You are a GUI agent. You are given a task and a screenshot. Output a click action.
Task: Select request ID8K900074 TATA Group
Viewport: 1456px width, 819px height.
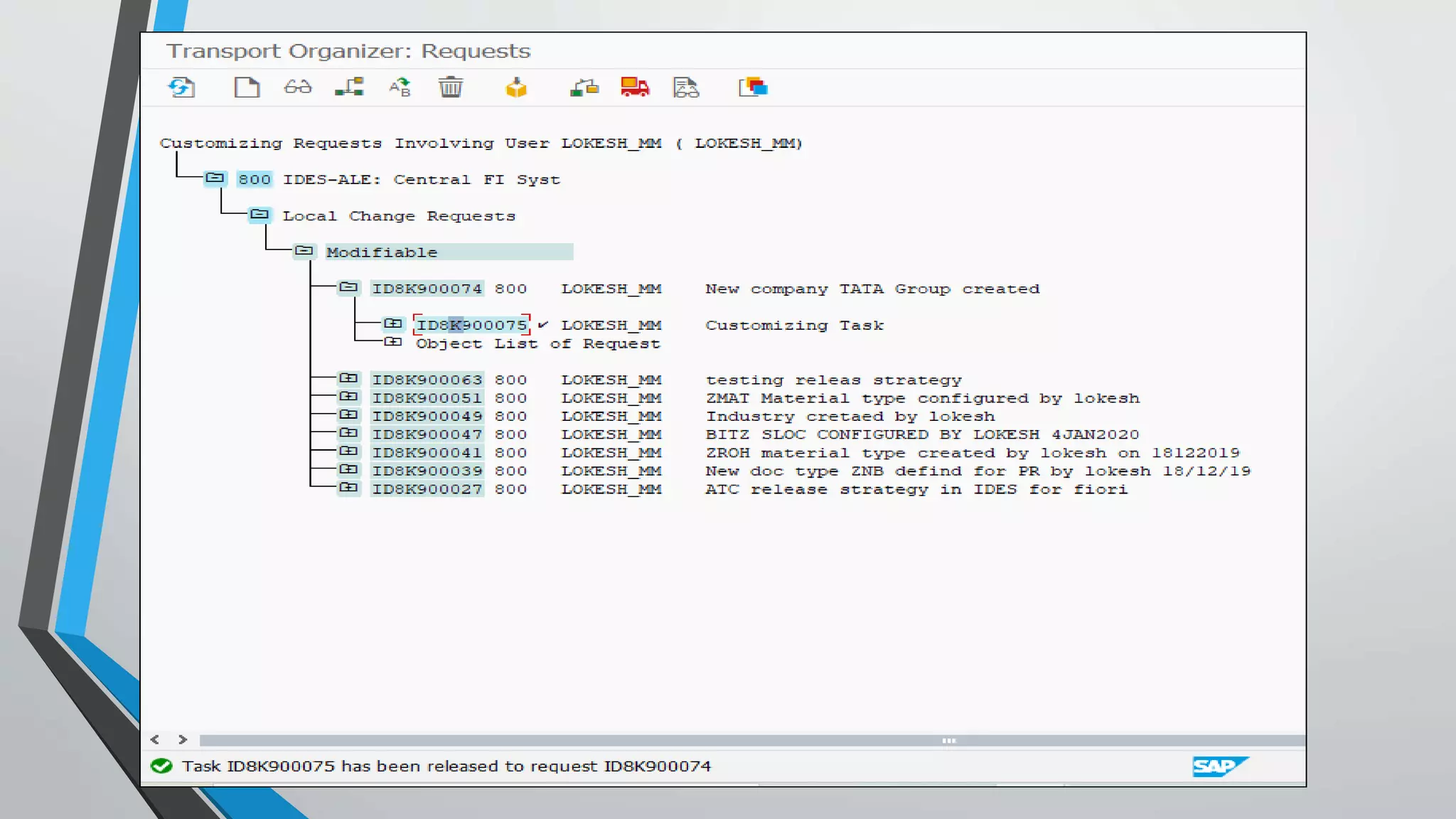[x=427, y=289]
